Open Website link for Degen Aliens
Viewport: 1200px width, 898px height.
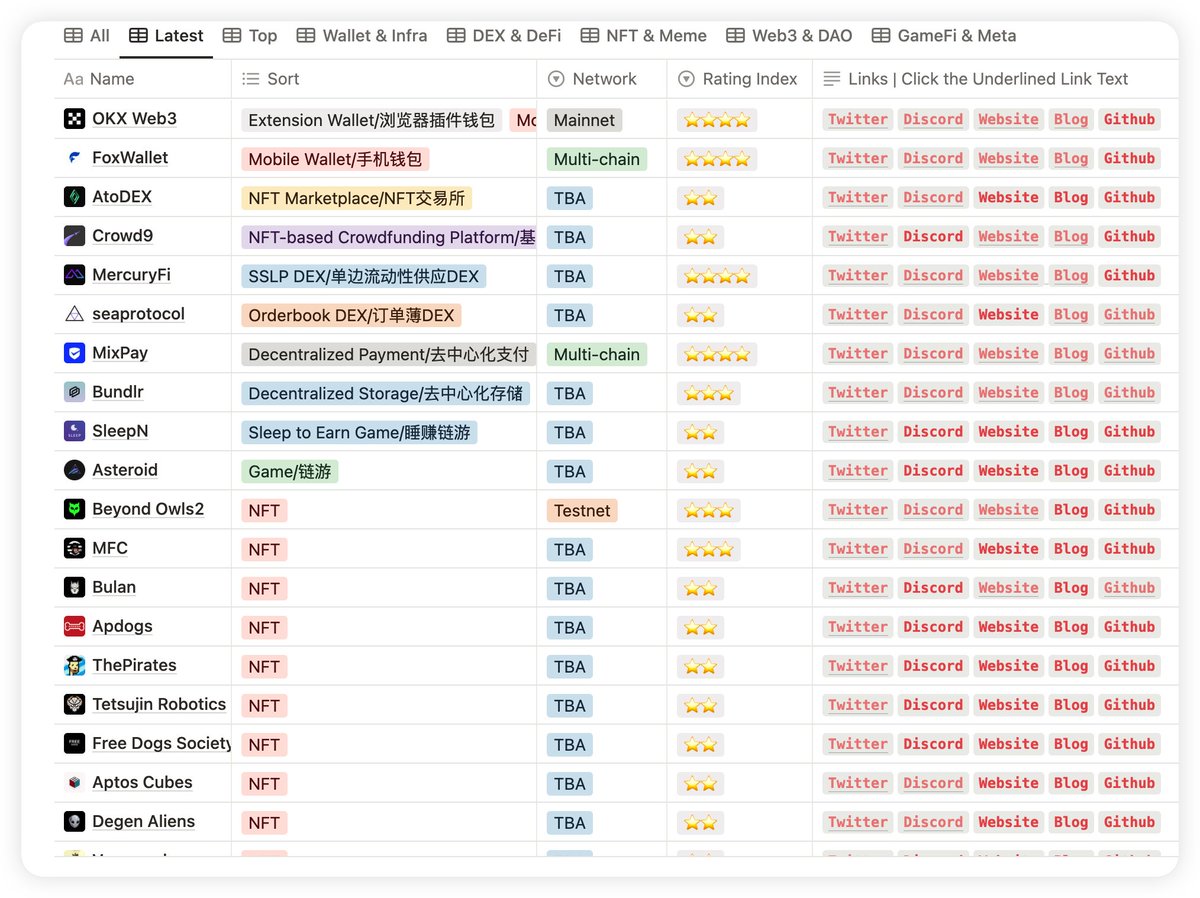click(1008, 821)
